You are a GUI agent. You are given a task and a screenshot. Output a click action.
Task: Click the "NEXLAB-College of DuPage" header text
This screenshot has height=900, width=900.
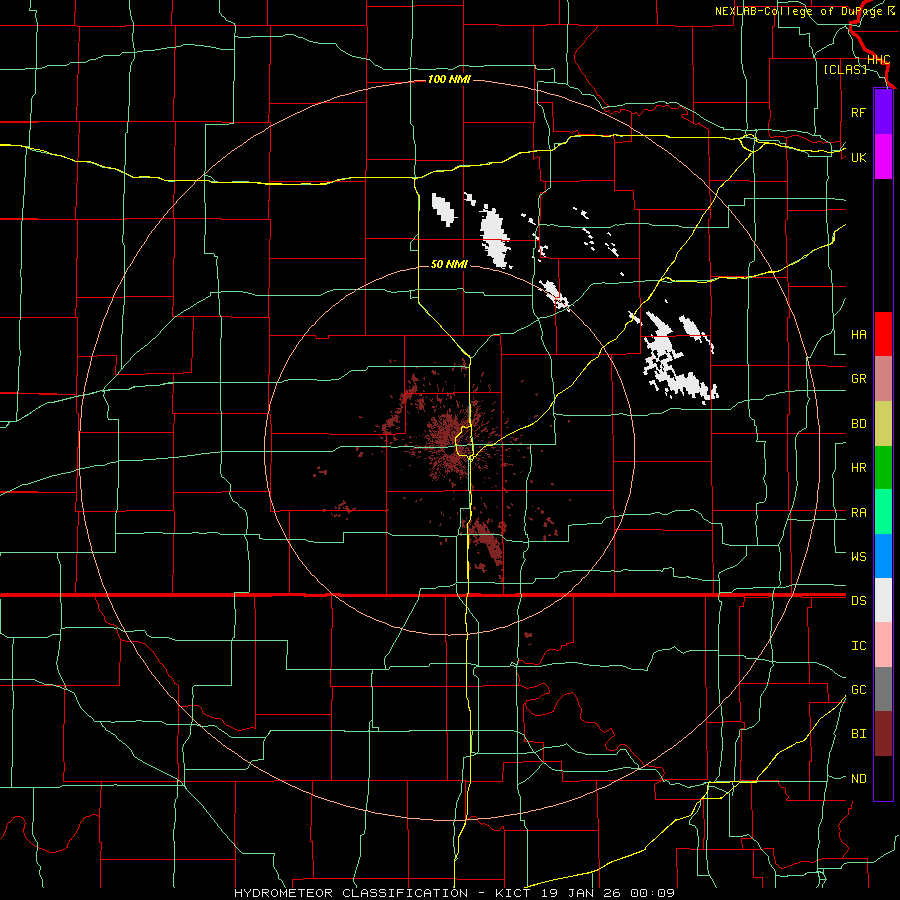coord(800,11)
